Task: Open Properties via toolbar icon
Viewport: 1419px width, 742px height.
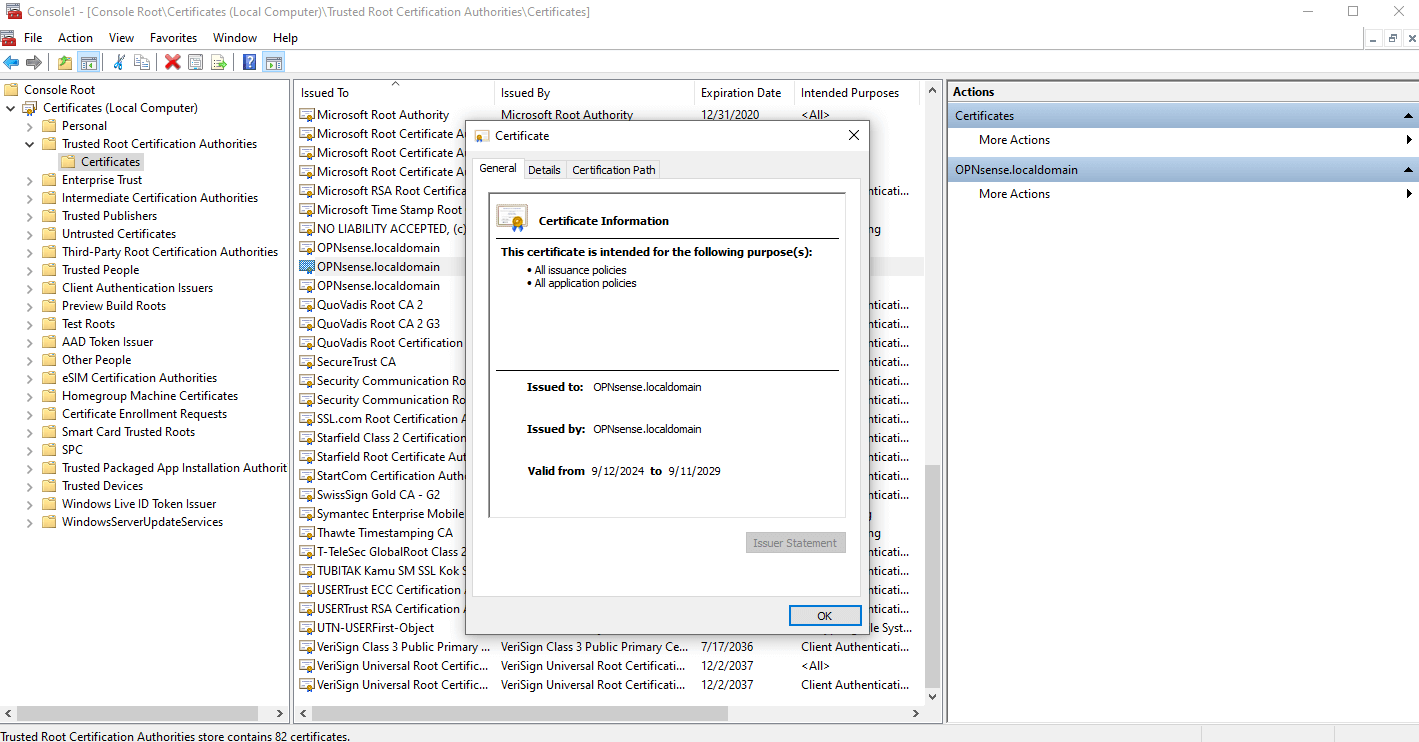Action: click(x=196, y=63)
